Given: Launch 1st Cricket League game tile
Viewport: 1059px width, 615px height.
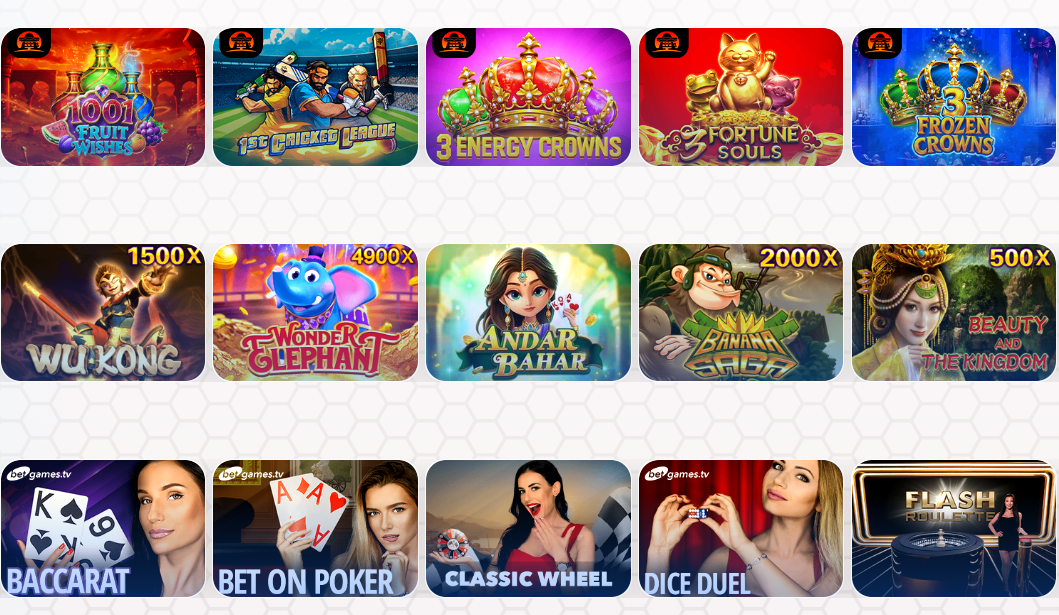Looking at the screenshot, I should [315, 97].
